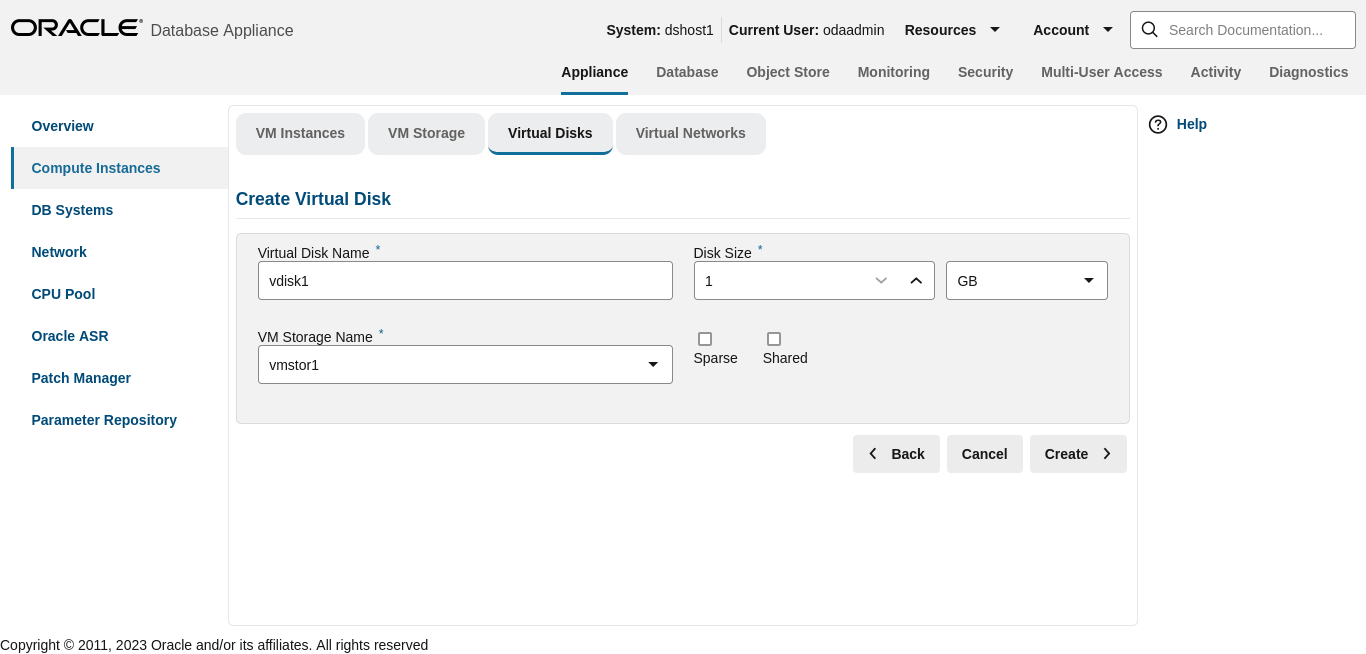
Task: Open the VM Storage Name dropdown
Action: pyautogui.click(x=654, y=364)
